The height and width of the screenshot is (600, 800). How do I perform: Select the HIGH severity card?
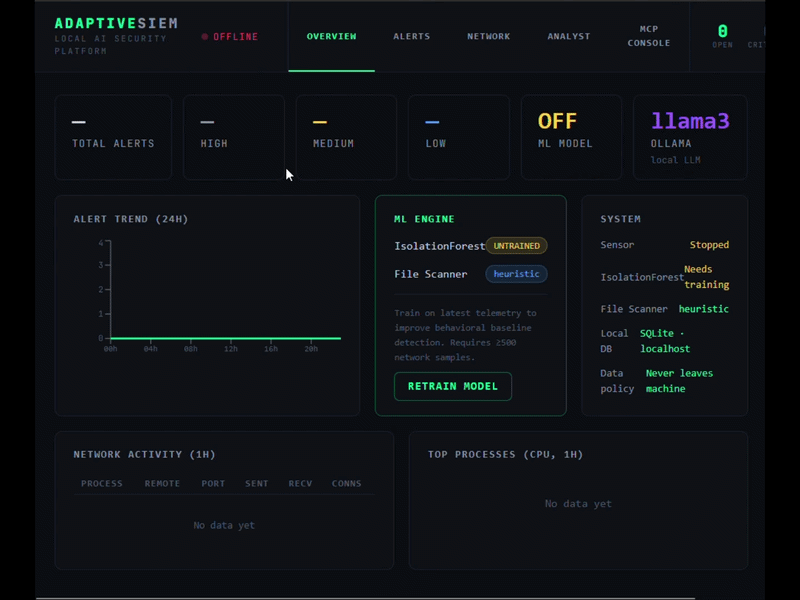click(233, 135)
